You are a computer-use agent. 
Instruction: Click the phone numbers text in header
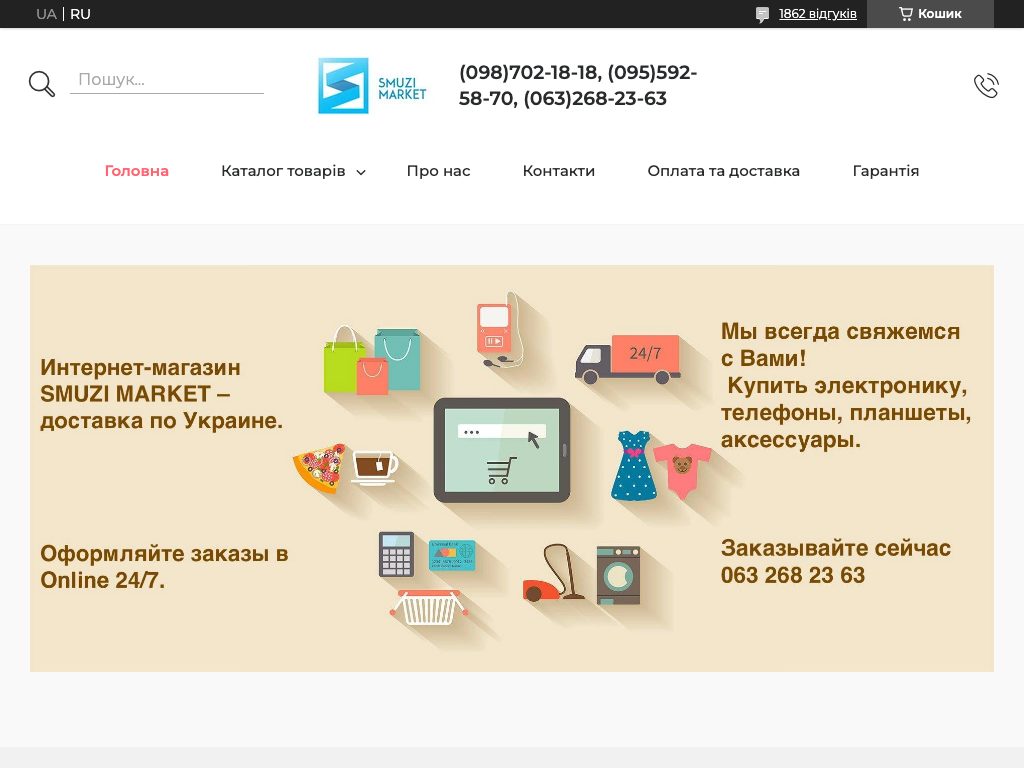click(x=578, y=86)
